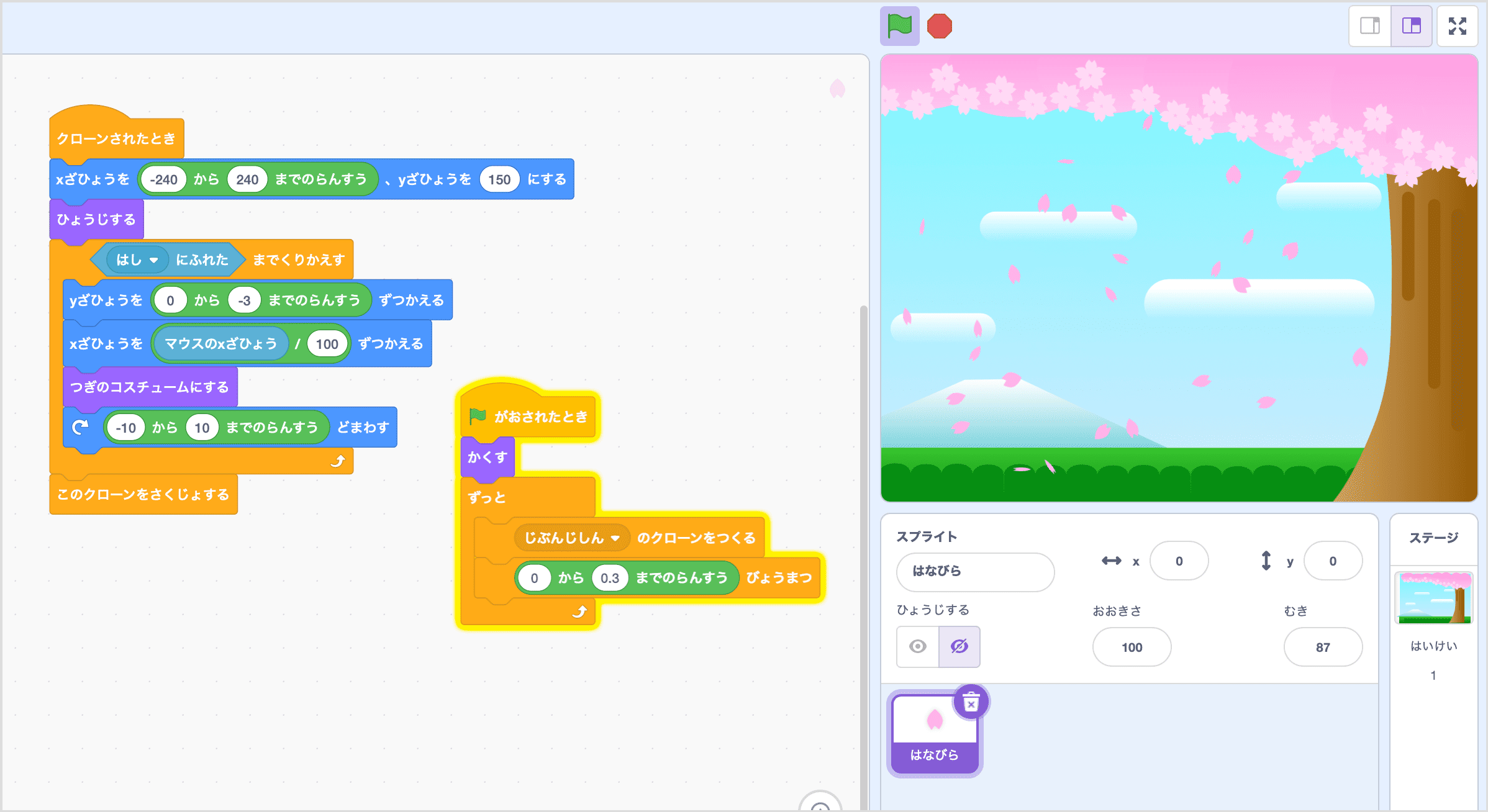1488x812 pixels.
Task: Click the マウスのxざひょう reporter block
Action: coord(220,344)
